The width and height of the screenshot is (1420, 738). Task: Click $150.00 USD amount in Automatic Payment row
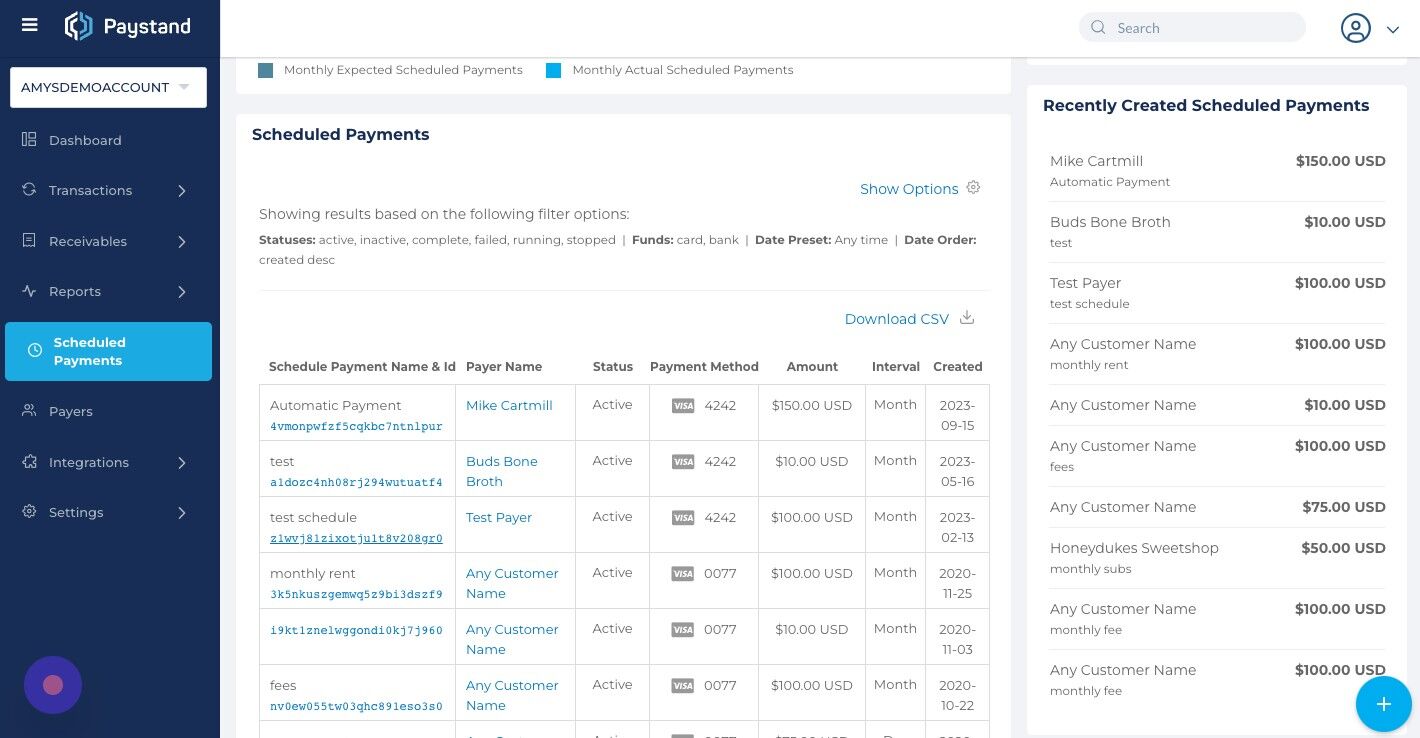812,405
